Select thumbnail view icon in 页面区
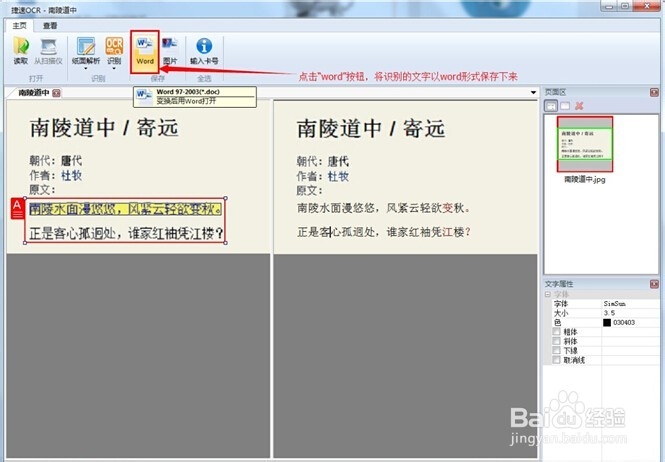The height and width of the screenshot is (462, 665). coord(551,106)
